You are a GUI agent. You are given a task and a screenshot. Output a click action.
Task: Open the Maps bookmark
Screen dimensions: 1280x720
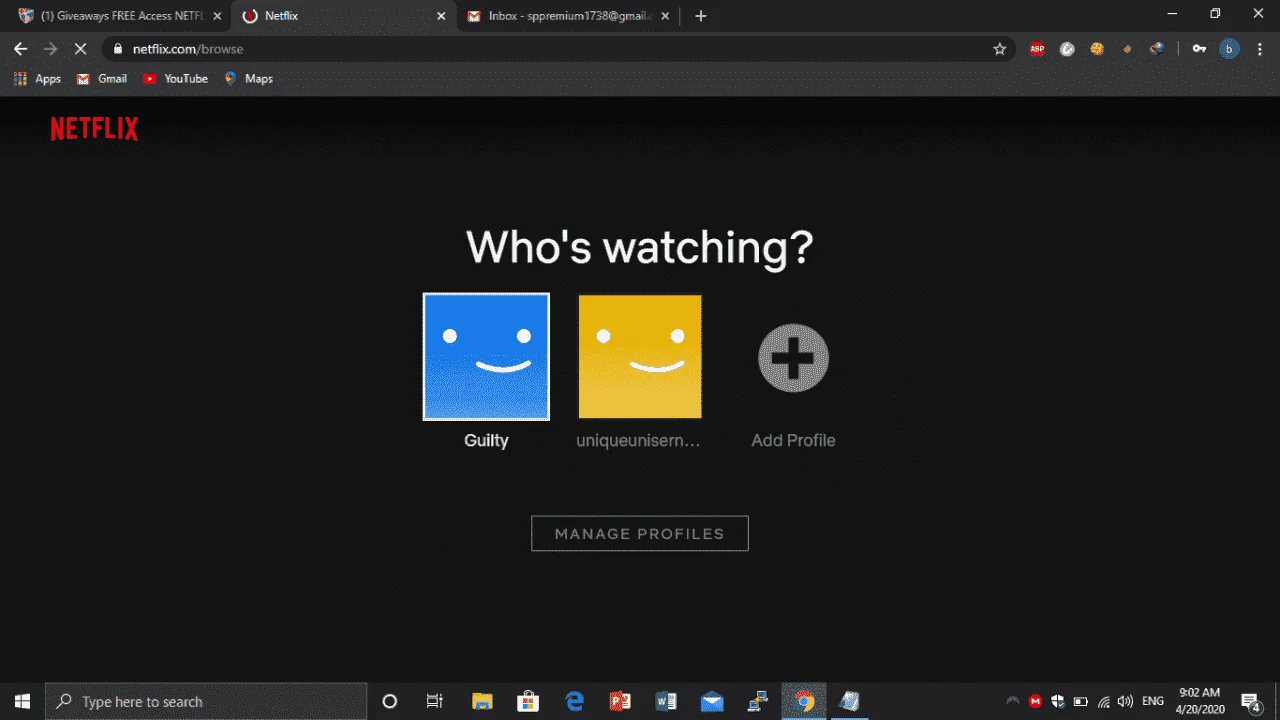coord(248,78)
